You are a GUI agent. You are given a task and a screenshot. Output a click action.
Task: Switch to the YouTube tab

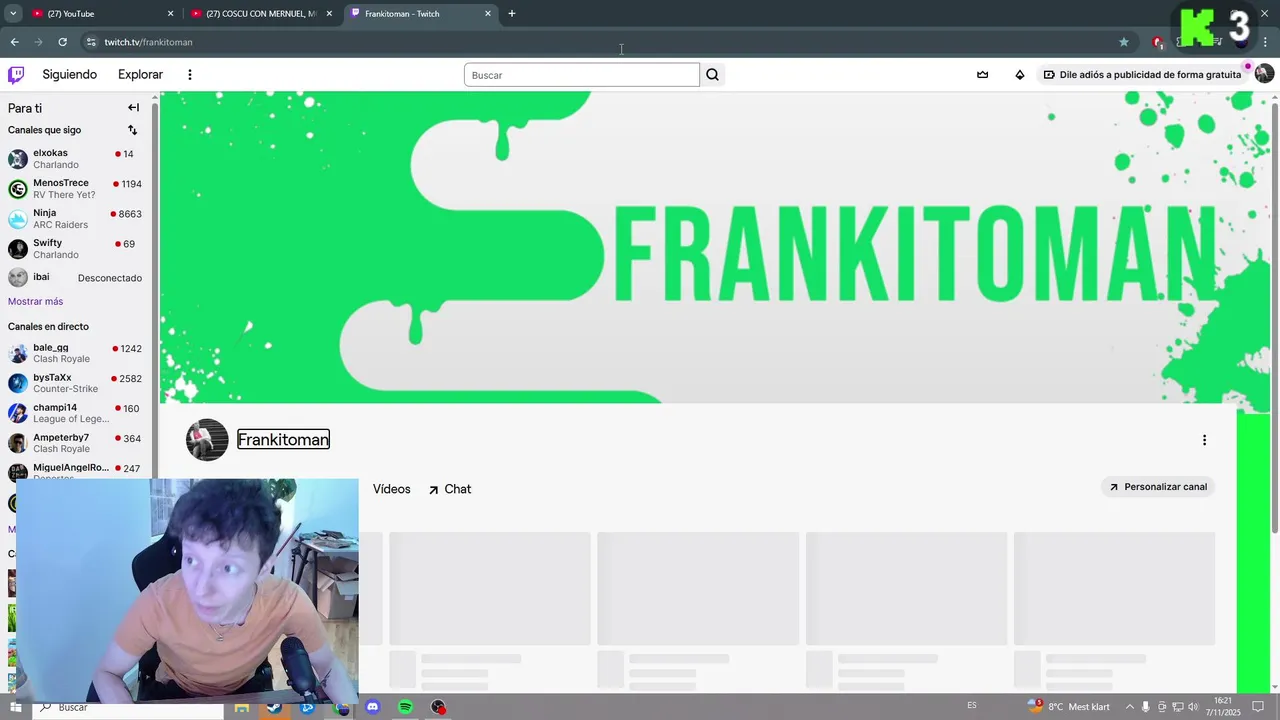(101, 13)
